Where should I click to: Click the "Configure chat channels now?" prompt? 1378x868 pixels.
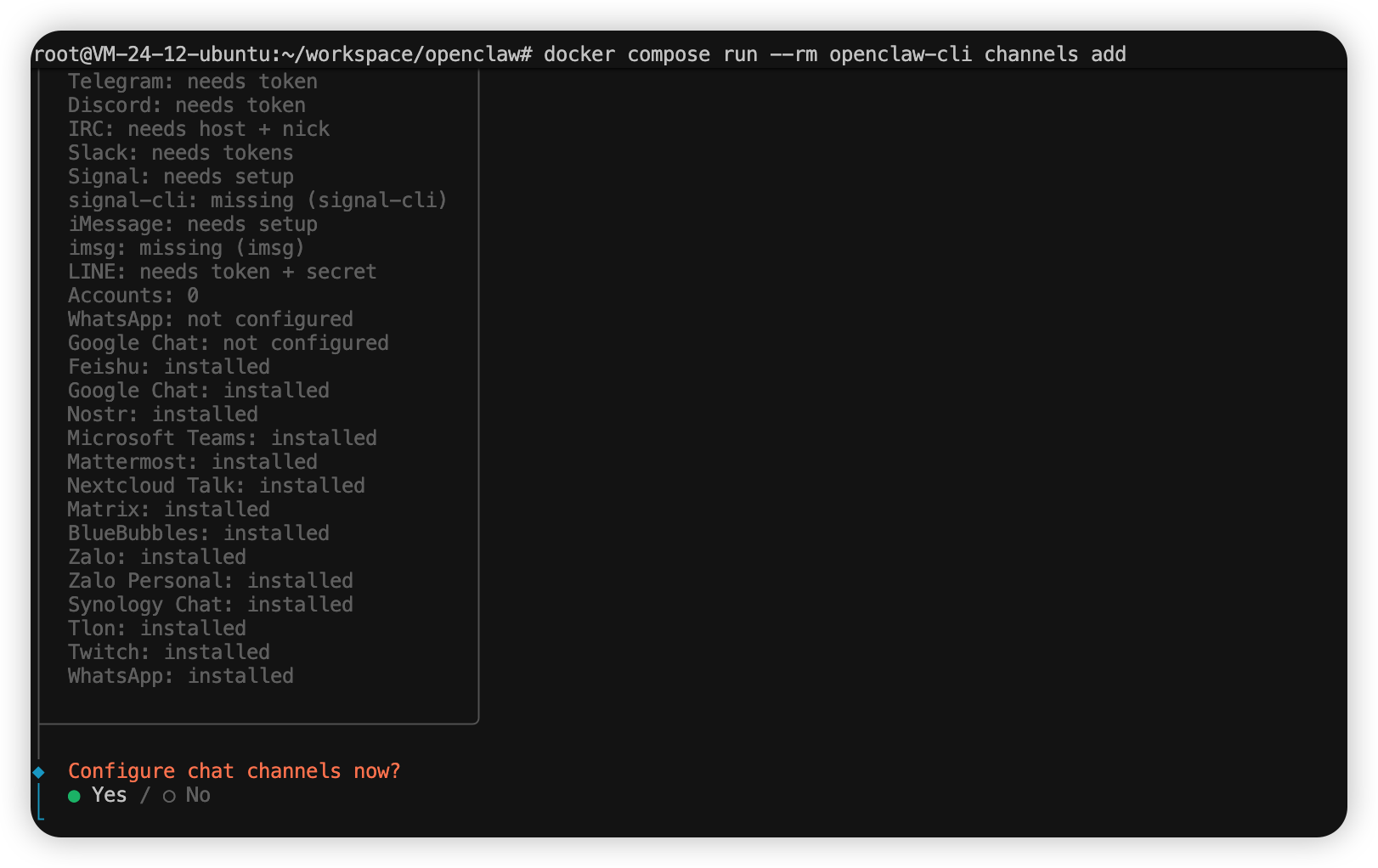tap(234, 771)
